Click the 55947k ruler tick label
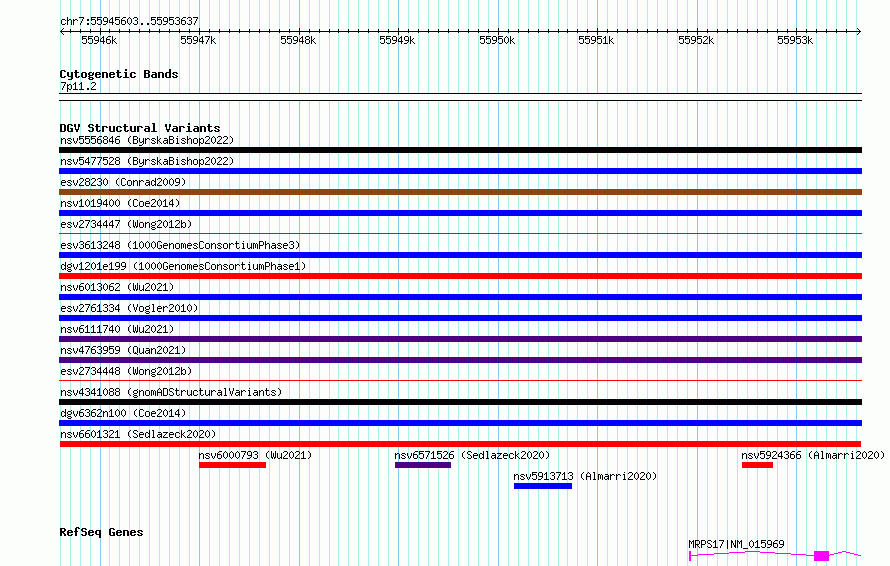The height and width of the screenshot is (566, 890). click(198, 40)
